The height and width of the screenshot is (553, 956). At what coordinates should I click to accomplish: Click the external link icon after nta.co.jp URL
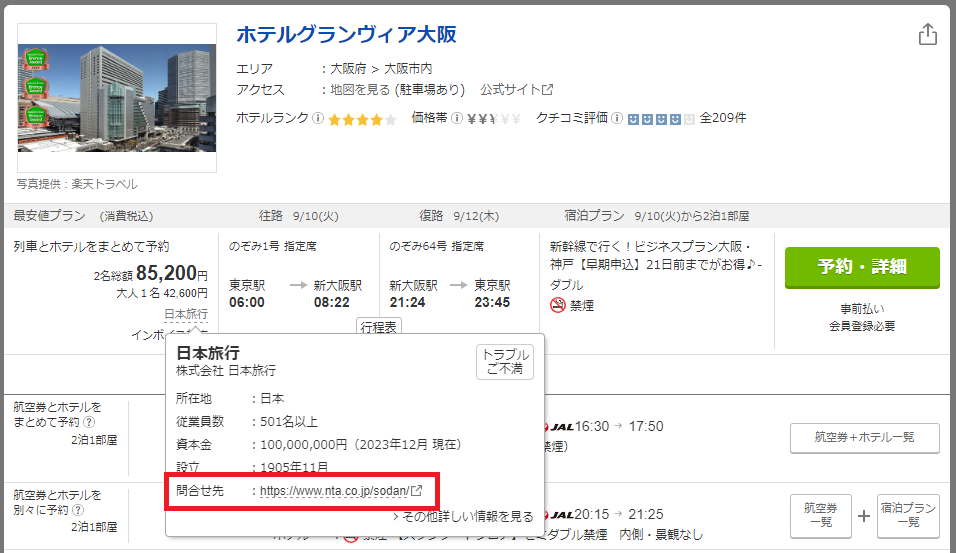coord(417,491)
